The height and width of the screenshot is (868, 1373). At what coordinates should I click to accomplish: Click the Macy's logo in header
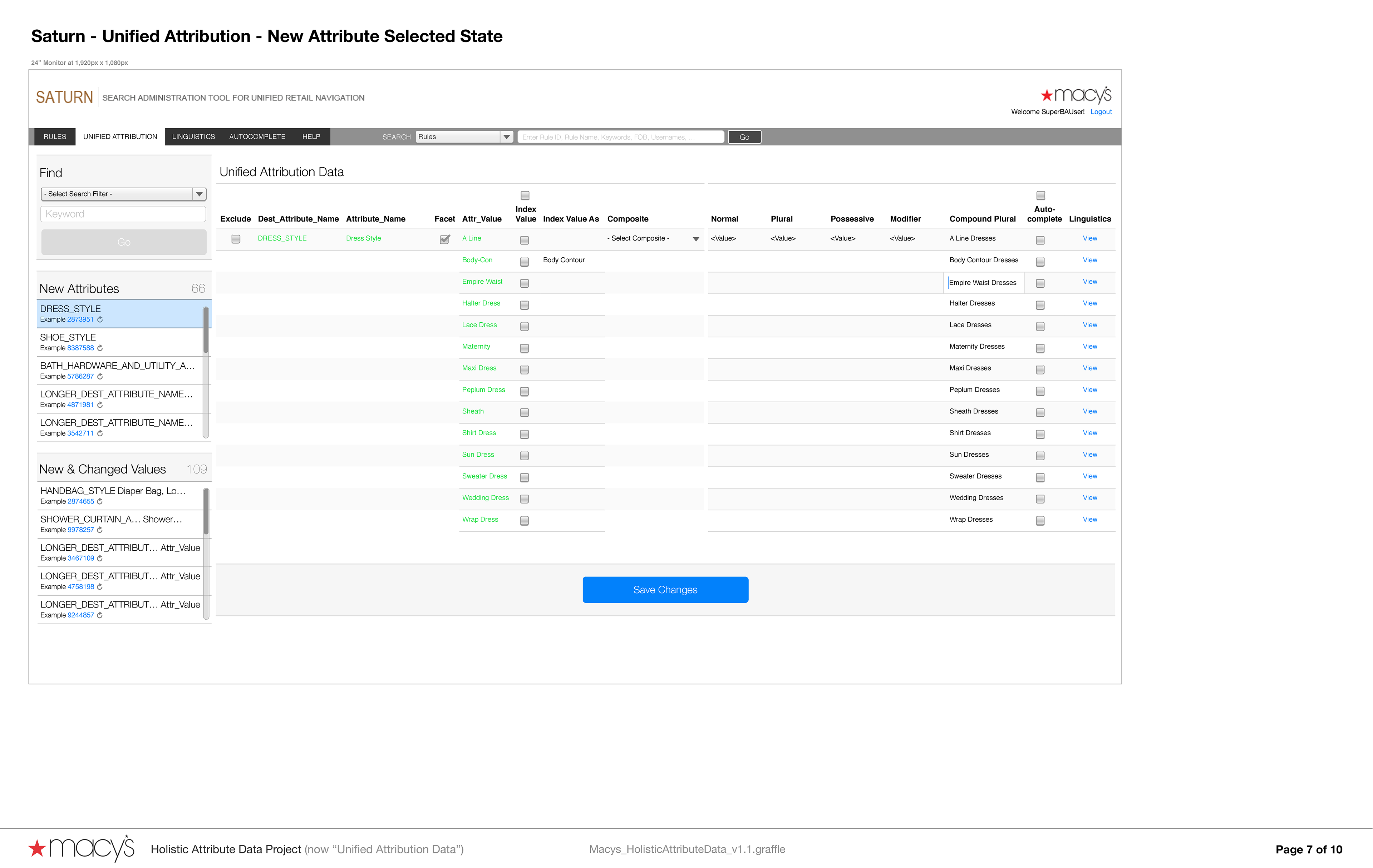[1076, 95]
